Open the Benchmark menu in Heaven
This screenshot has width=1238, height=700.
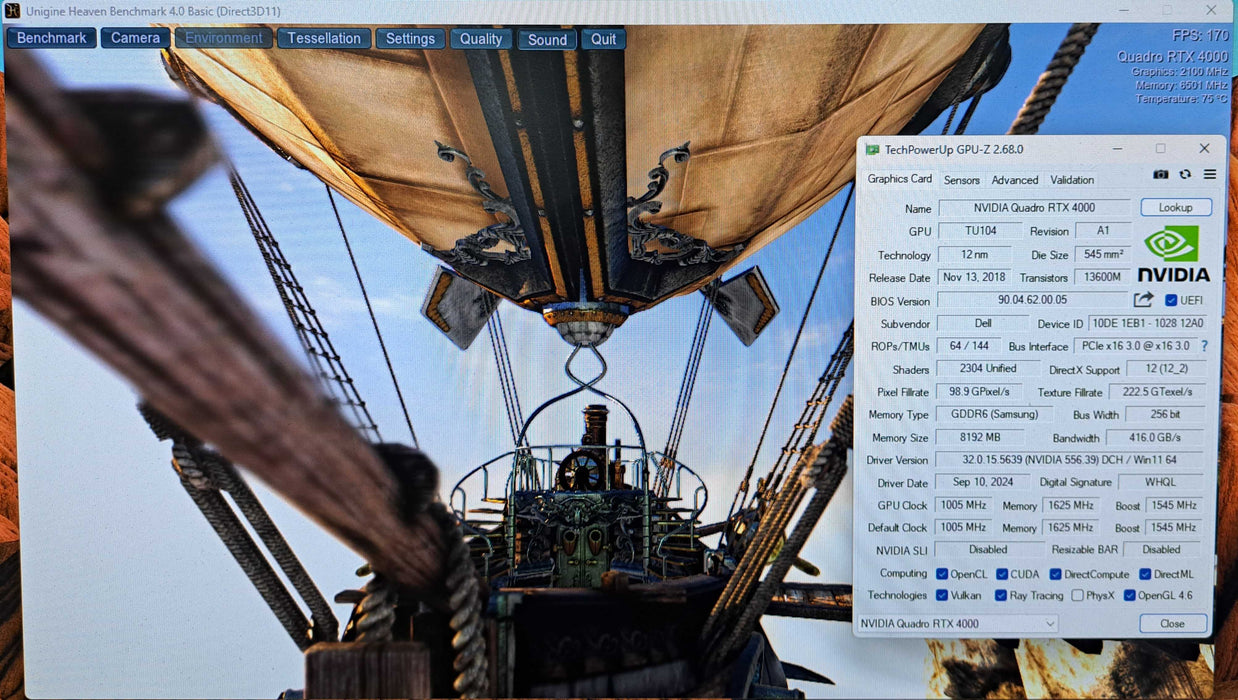[x=52, y=38]
